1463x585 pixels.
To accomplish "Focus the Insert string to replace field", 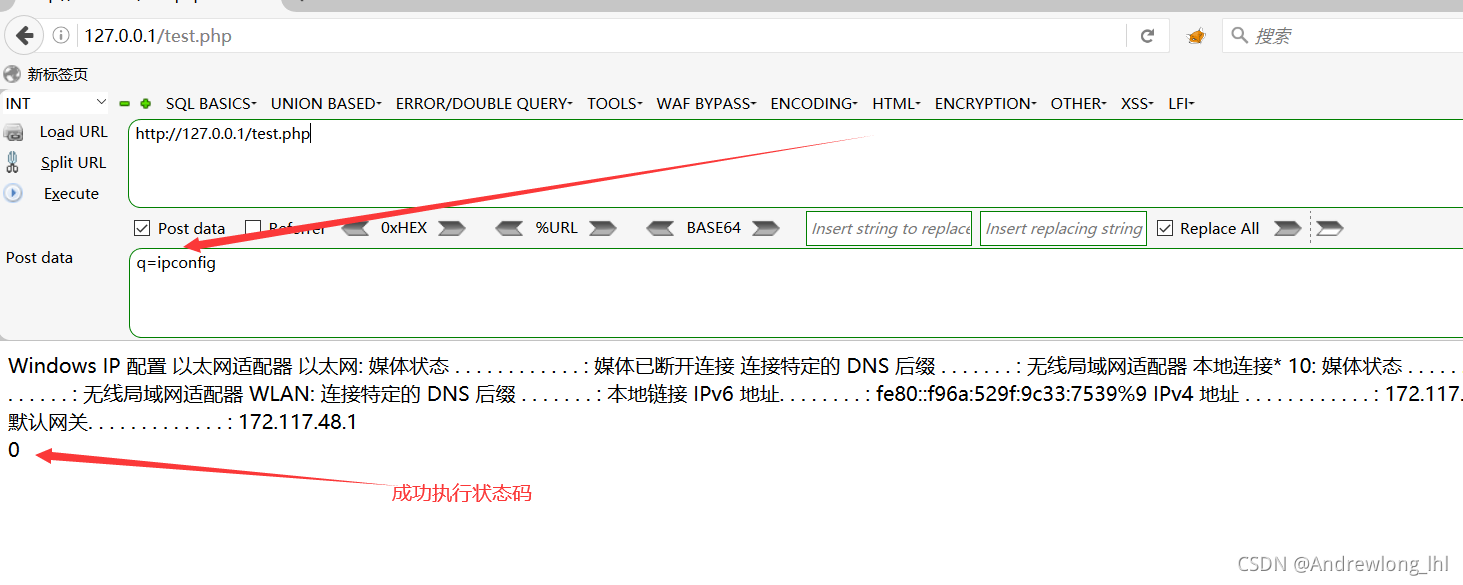I will [889, 228].
